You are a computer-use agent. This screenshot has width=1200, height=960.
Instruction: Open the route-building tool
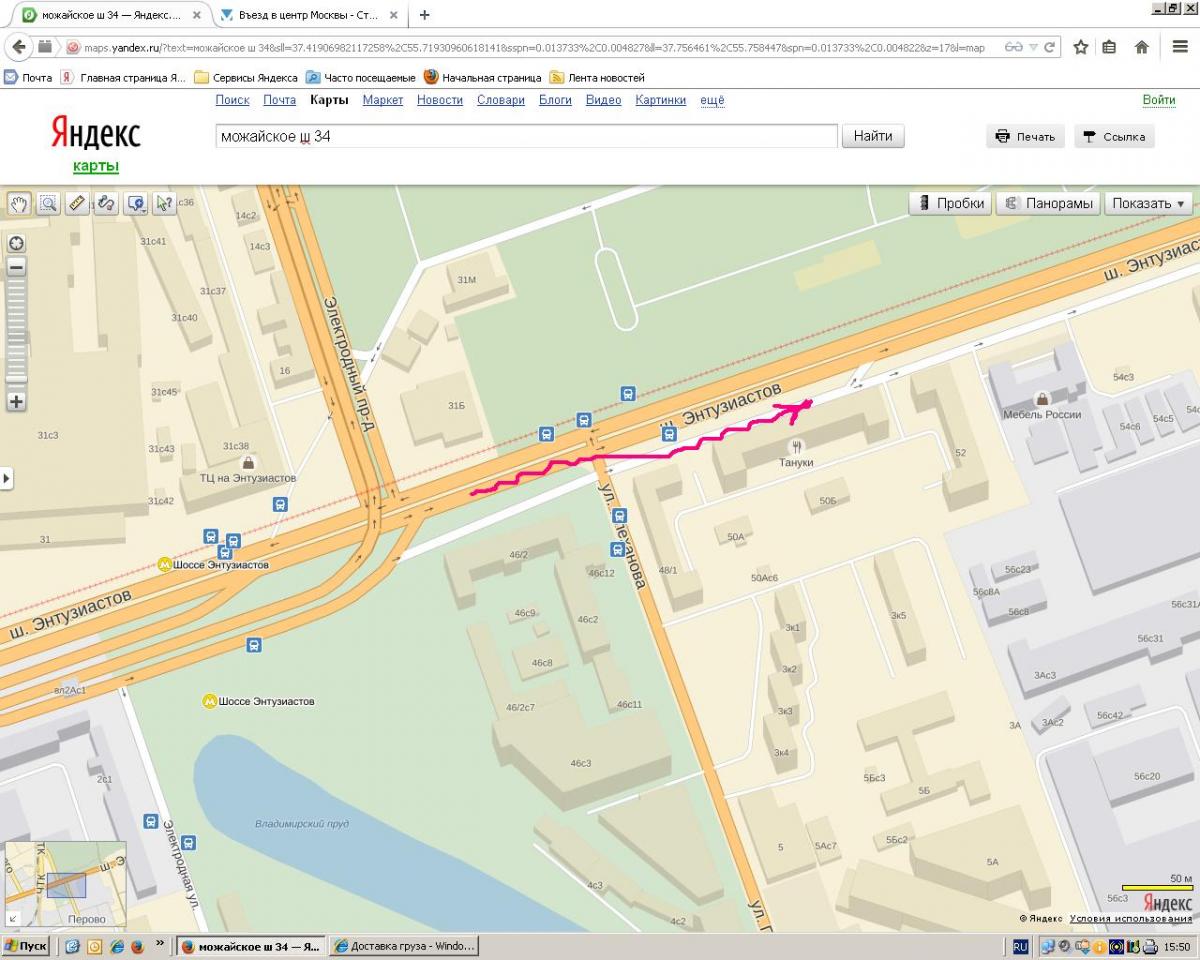point(106,204)
